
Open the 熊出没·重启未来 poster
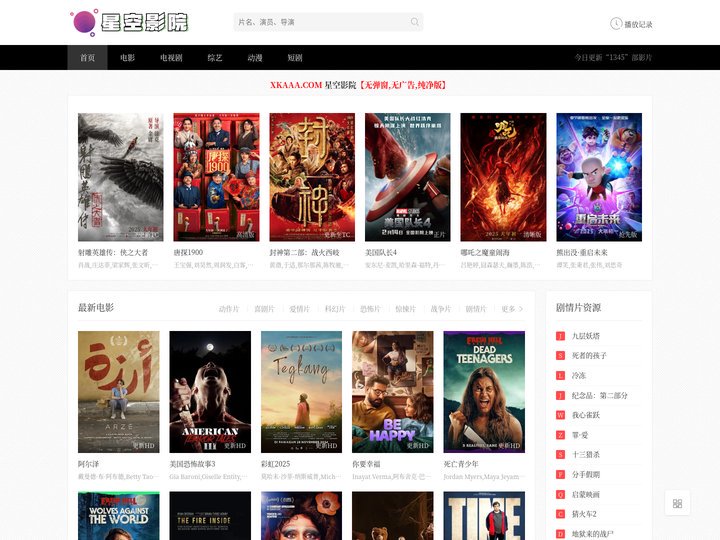click(x=599, y=177)
